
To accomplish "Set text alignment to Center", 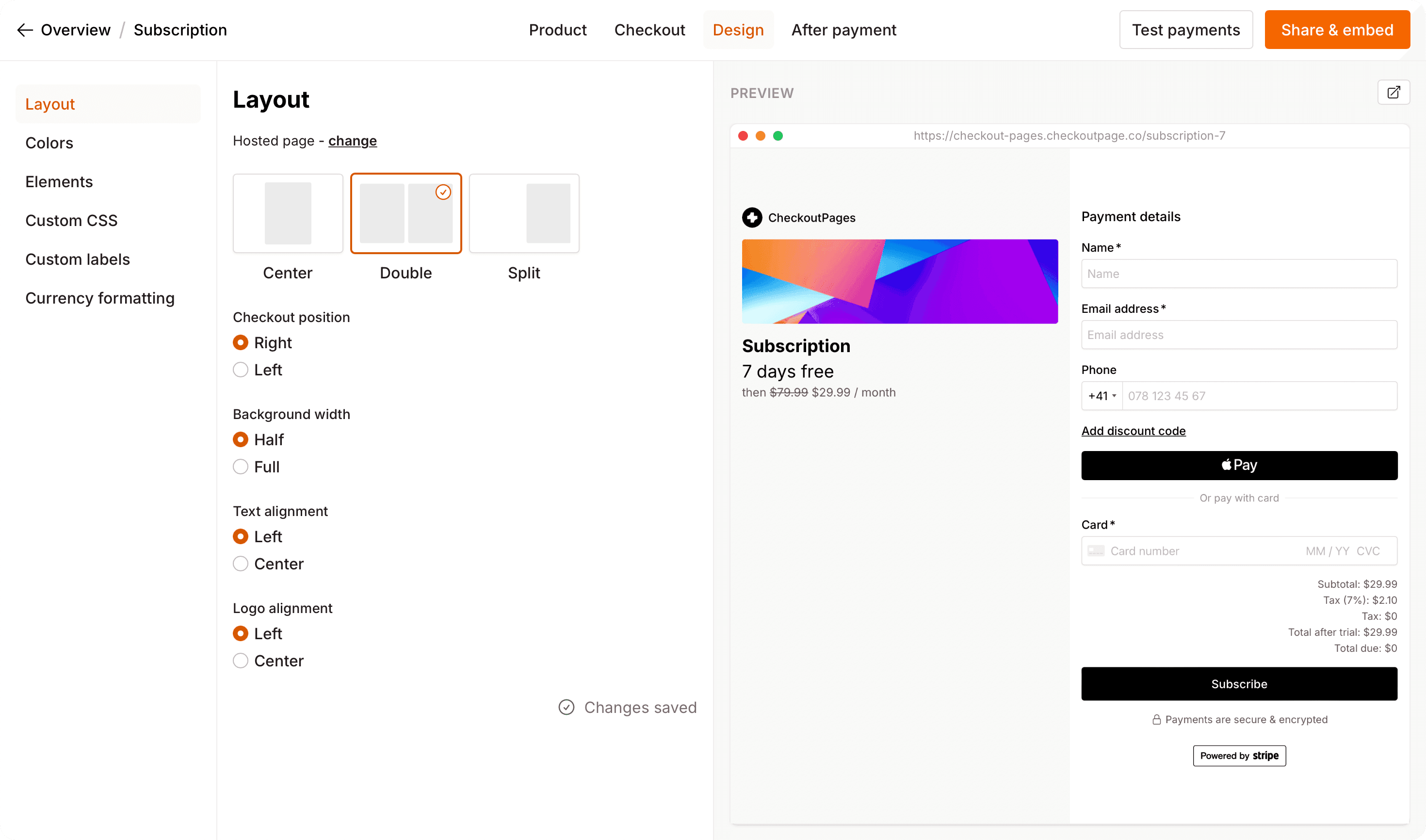I will (x=240, y=563).
